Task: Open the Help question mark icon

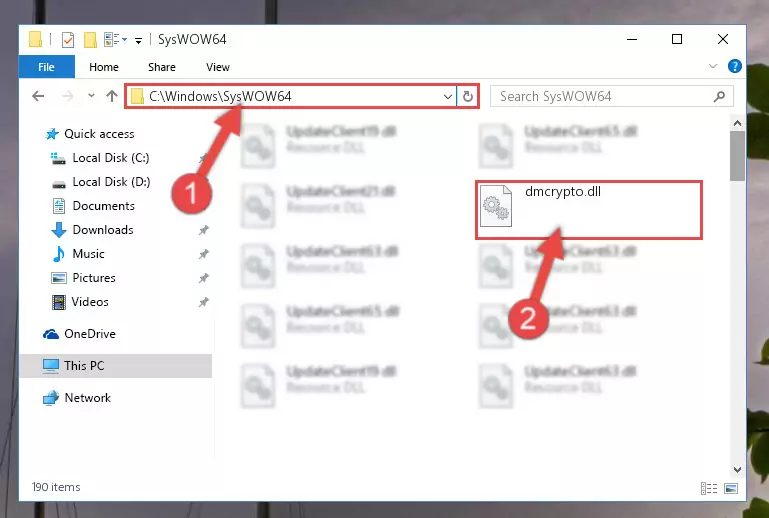Action: 734,66
